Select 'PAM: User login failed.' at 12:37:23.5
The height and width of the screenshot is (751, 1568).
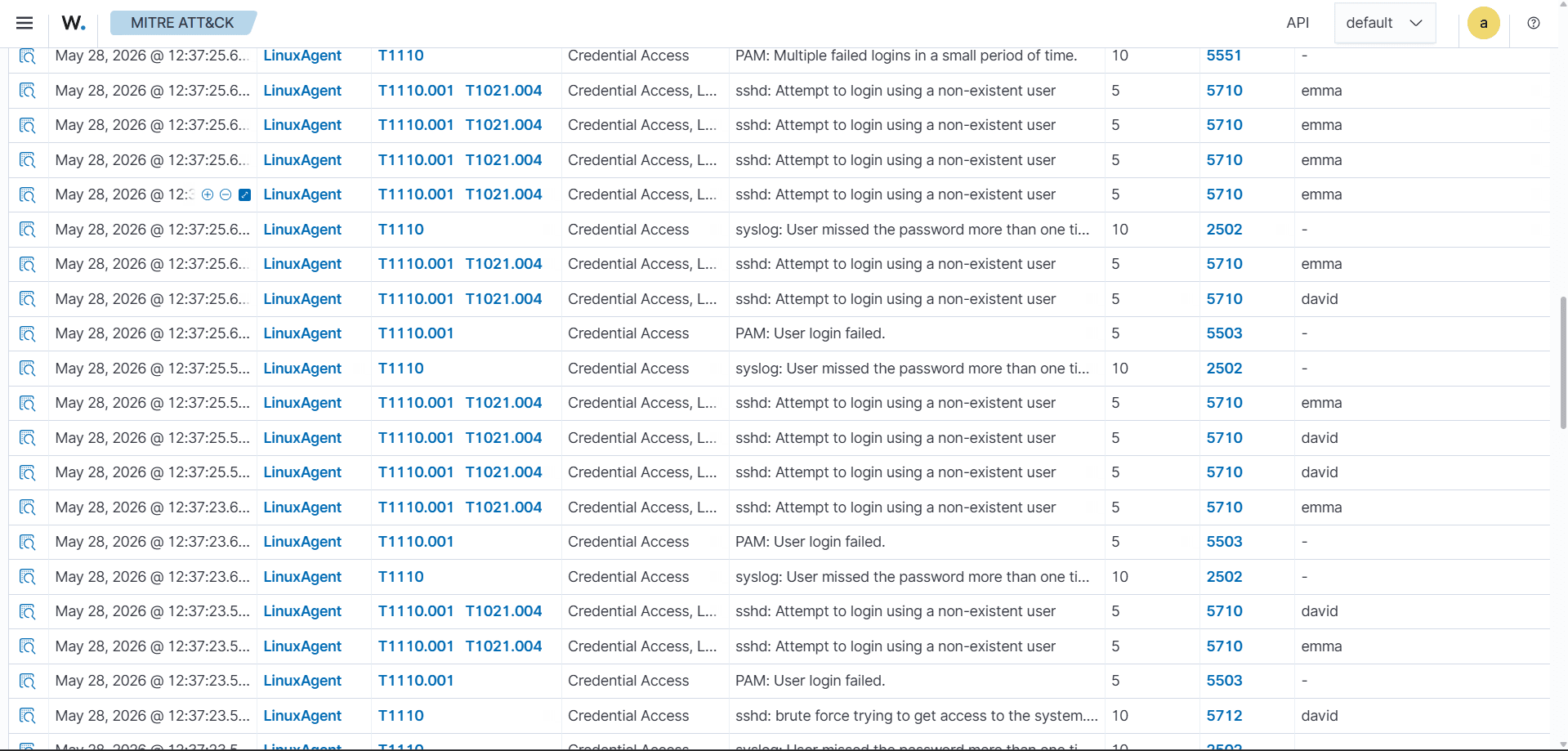point(810,681)
